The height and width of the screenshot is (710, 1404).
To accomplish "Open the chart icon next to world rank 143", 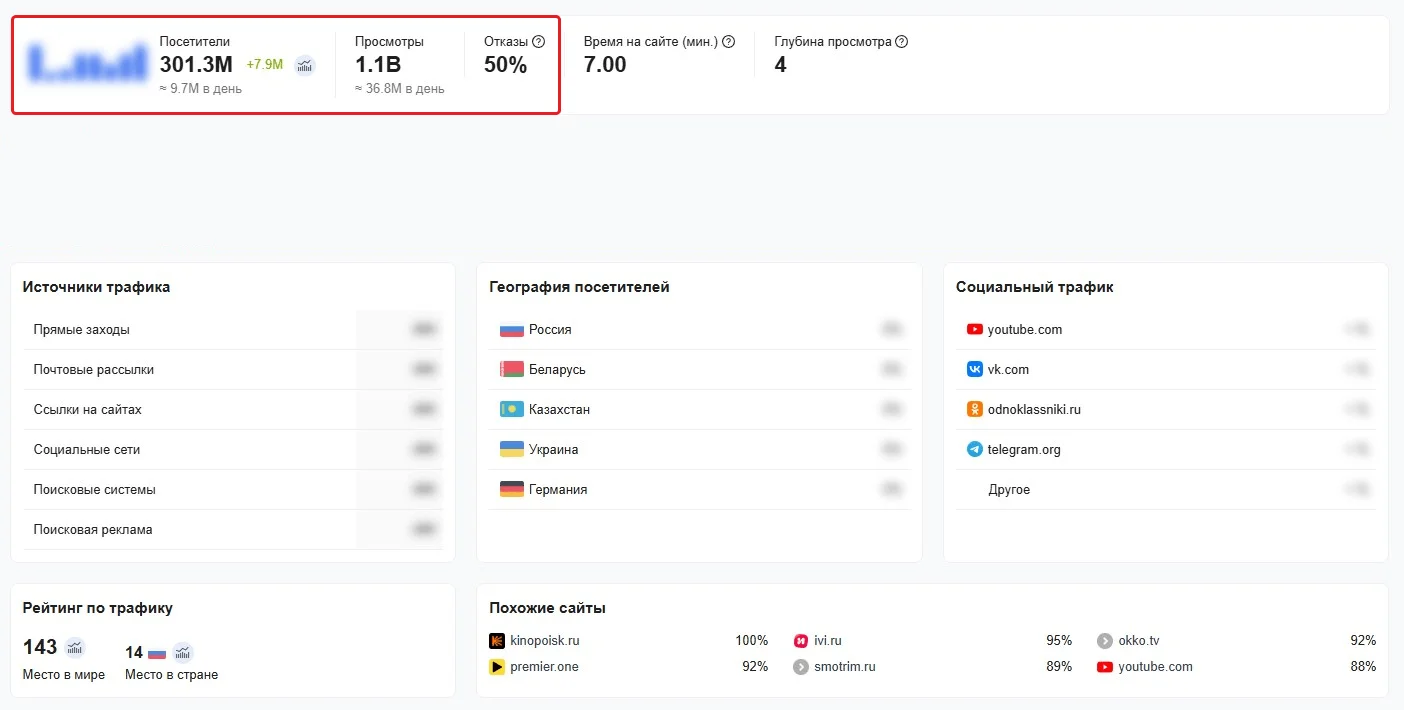I will (x=75, y=647).
